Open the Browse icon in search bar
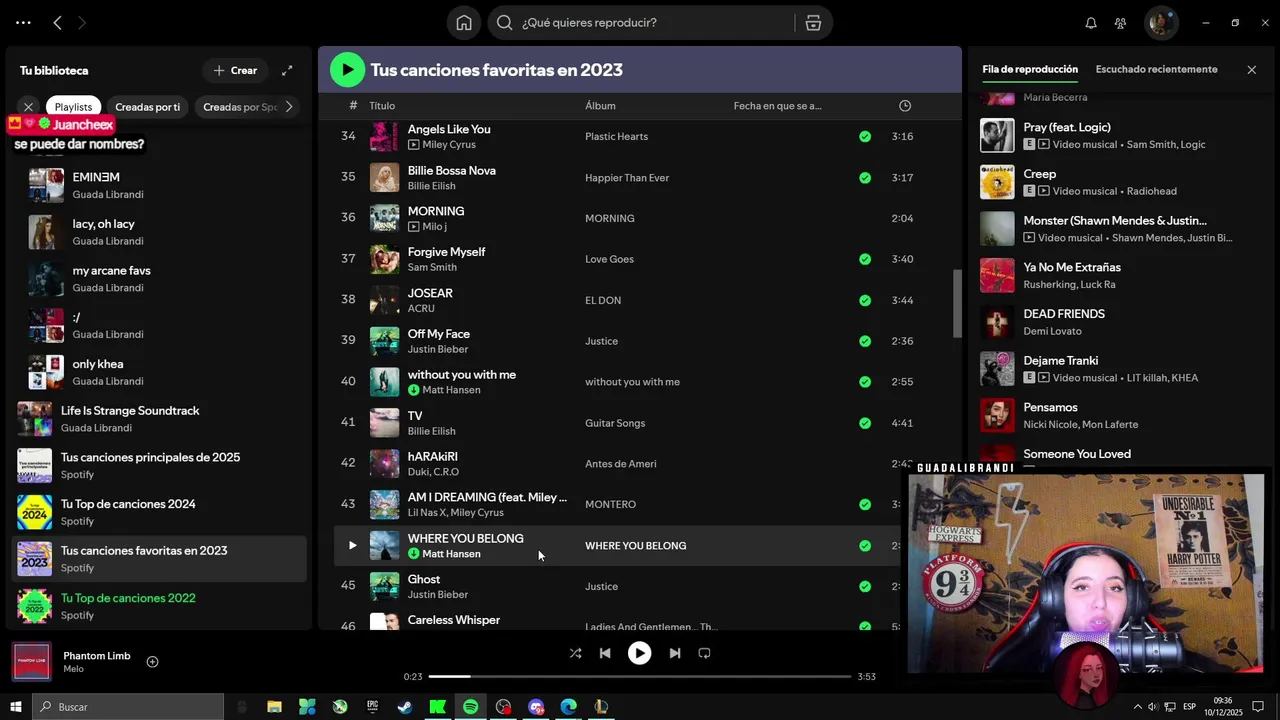 click(813, 23)
